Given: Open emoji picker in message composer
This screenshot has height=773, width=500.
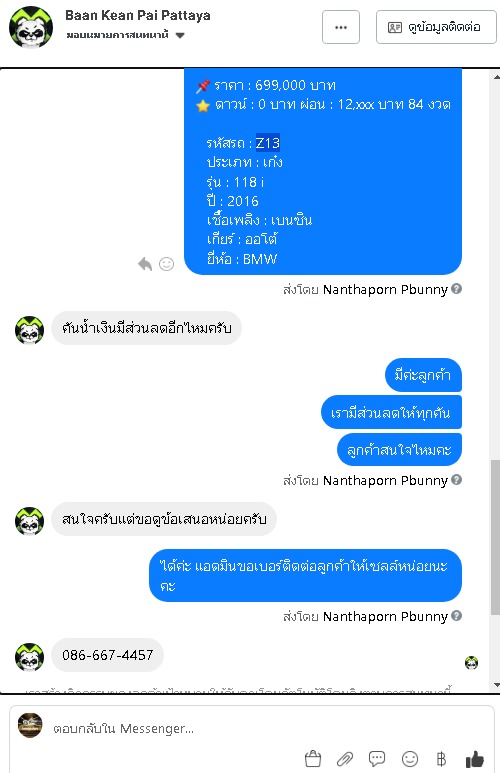Looking at the screenshot, I should (410, 759).
